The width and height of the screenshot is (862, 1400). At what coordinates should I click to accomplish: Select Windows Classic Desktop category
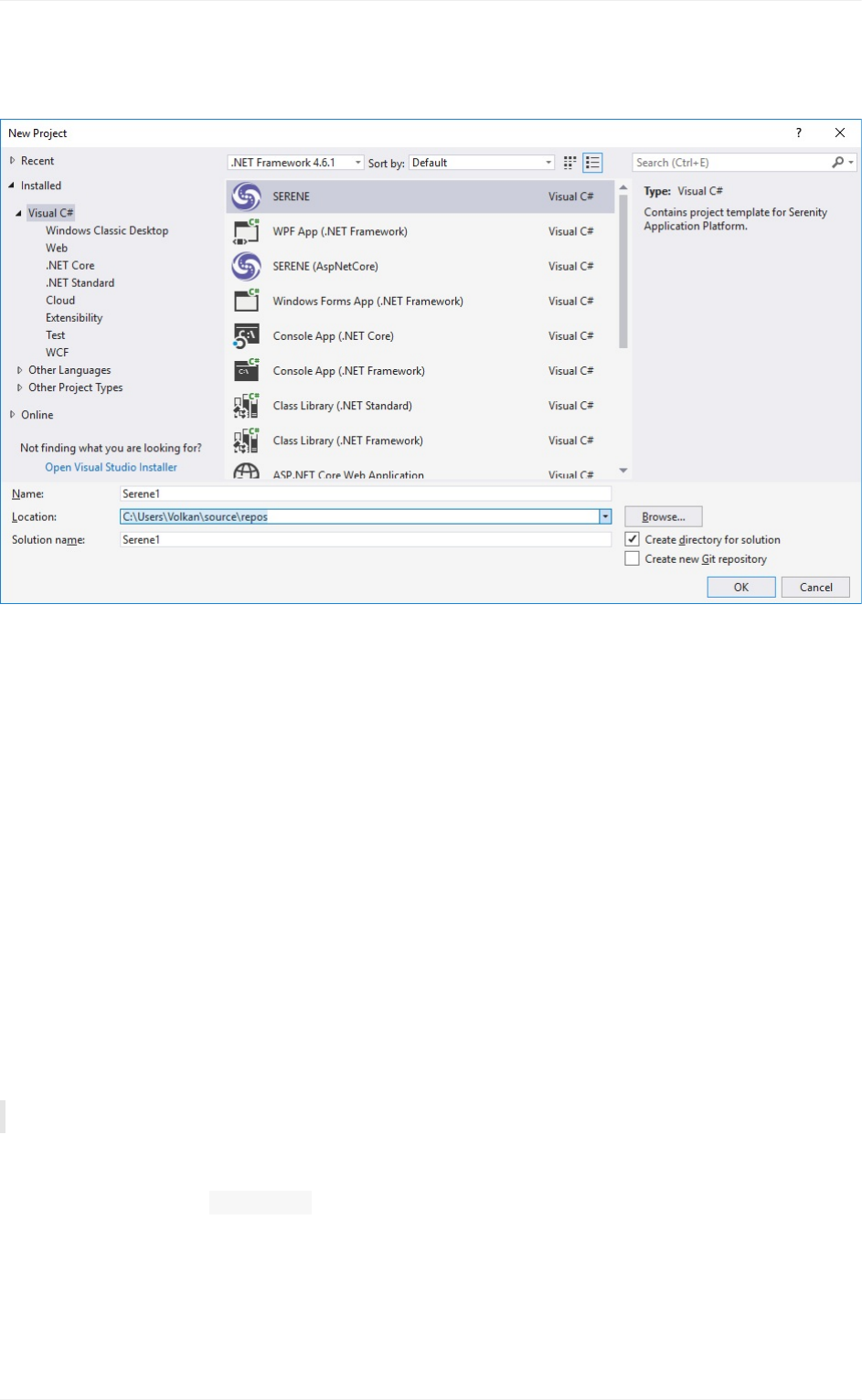pyautogui.click(x=107, y=230)
